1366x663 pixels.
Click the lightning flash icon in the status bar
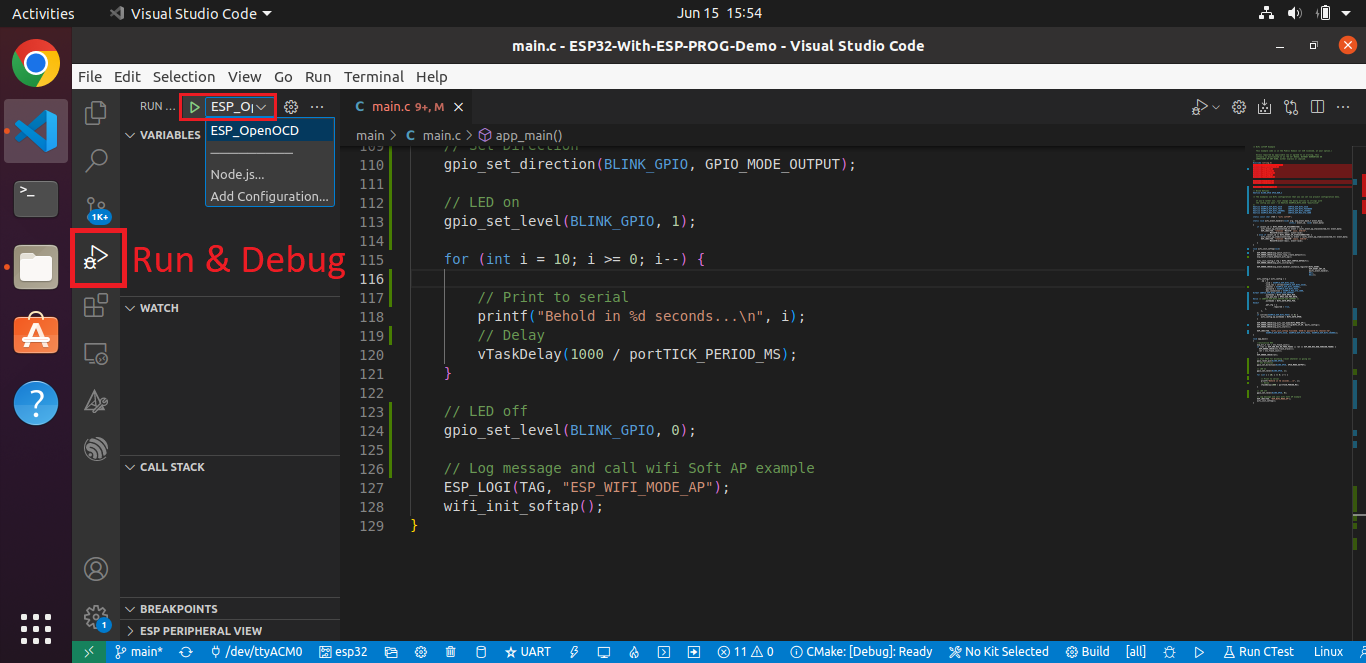(x=574, y=652)
